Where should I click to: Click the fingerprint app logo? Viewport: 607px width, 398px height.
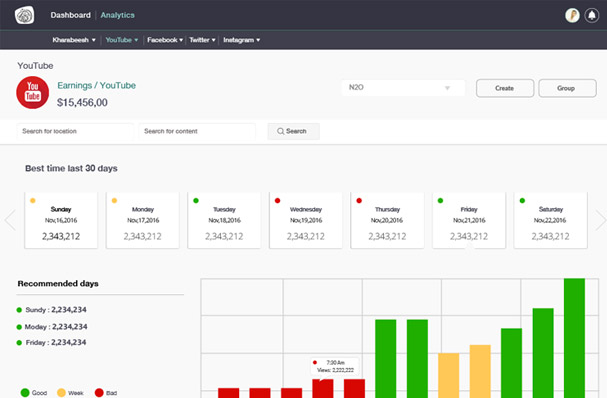[x=24, y=15]
